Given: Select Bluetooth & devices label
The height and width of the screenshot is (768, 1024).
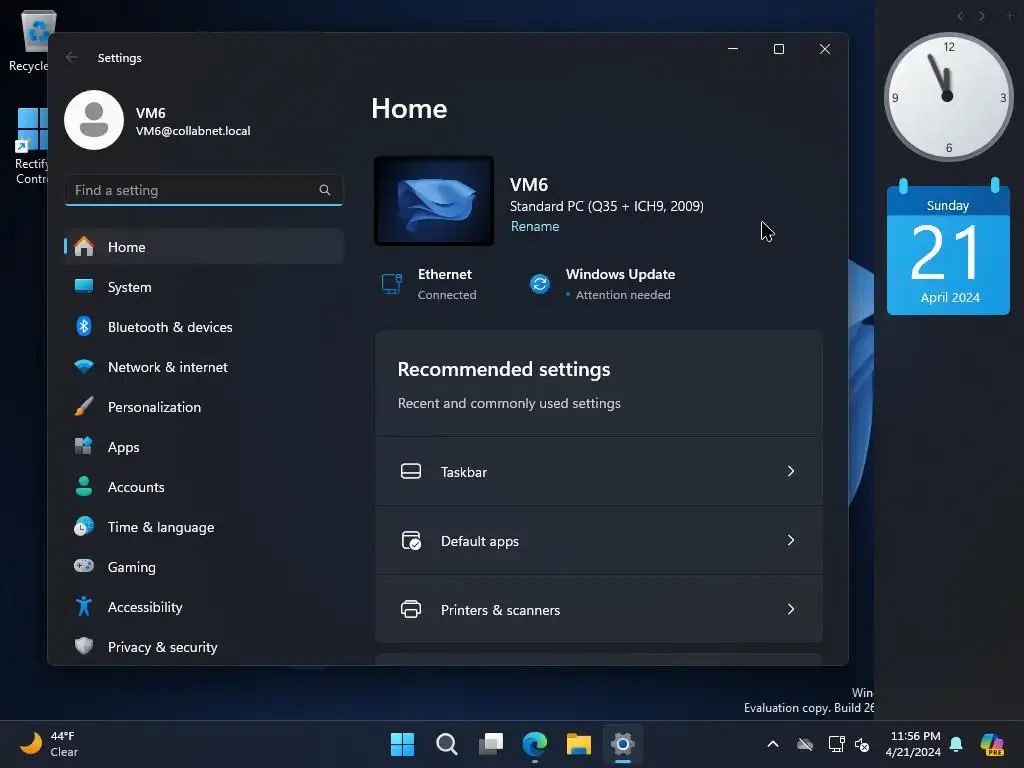Looking at the screenshot, I should coord(170,327).
